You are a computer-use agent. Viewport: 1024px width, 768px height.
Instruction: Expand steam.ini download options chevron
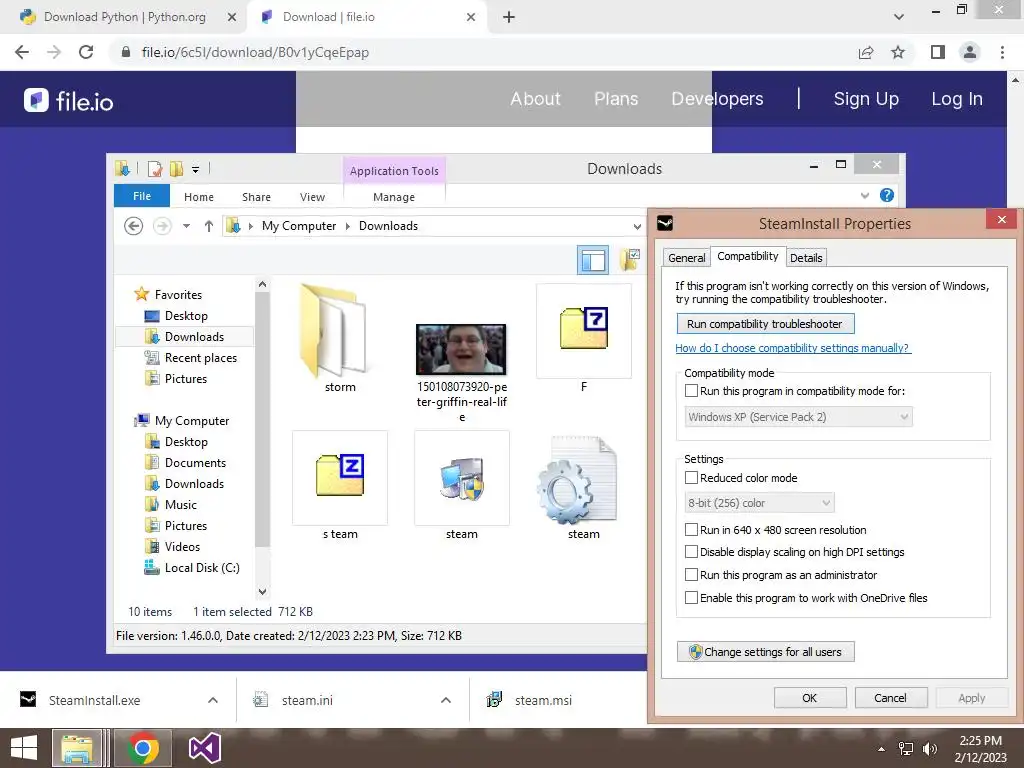pyautogui.click(x=446, y=700)
